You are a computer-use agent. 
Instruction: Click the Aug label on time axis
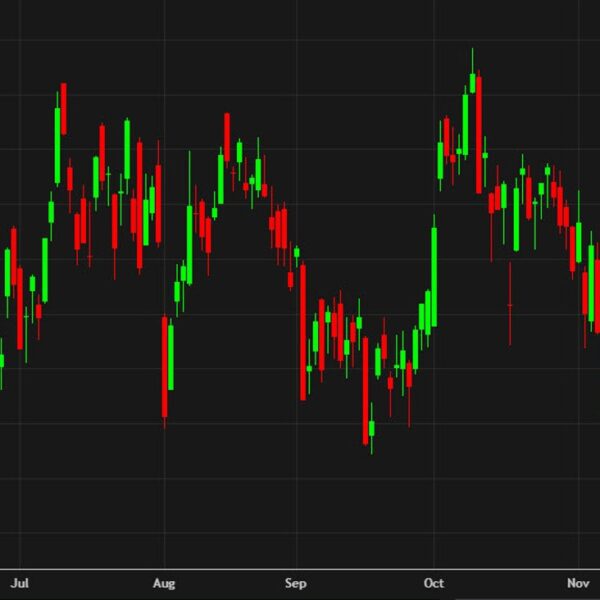165,582
